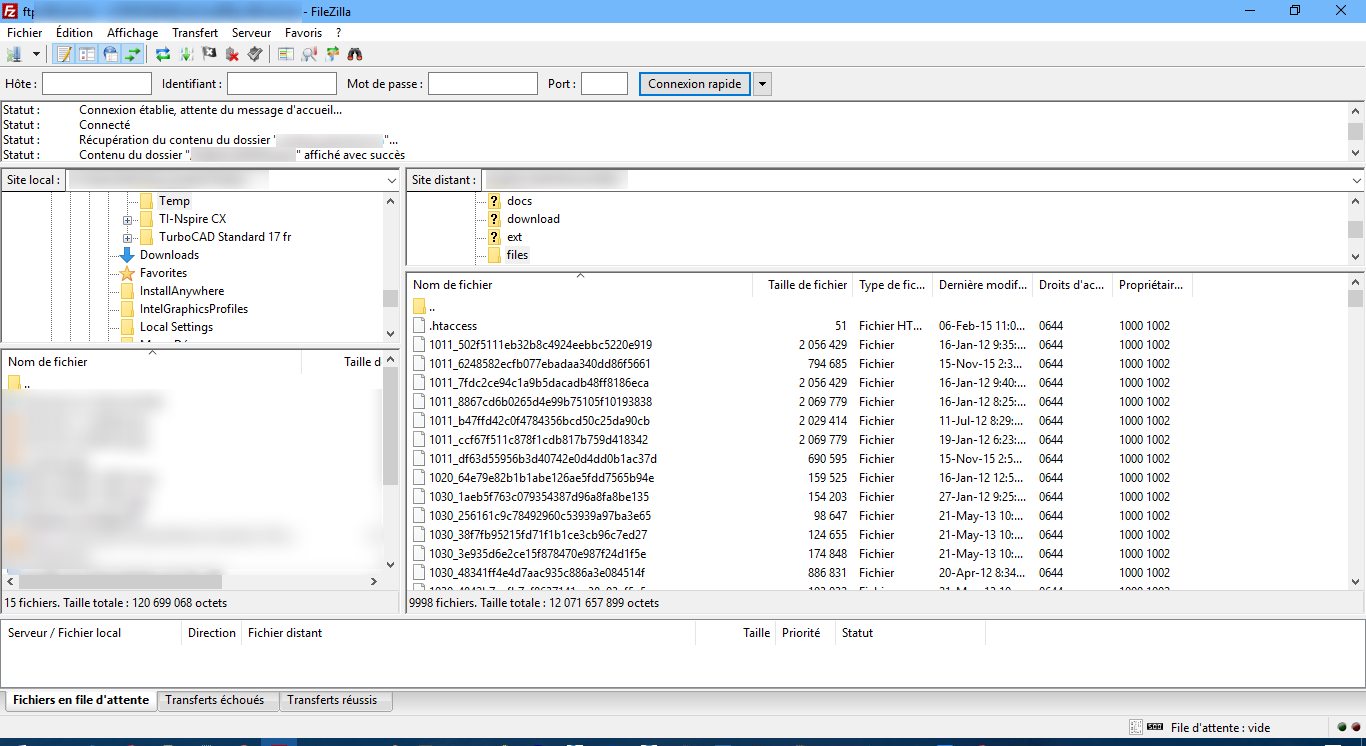Click the Connexion rapide button

tap(694, 84)
